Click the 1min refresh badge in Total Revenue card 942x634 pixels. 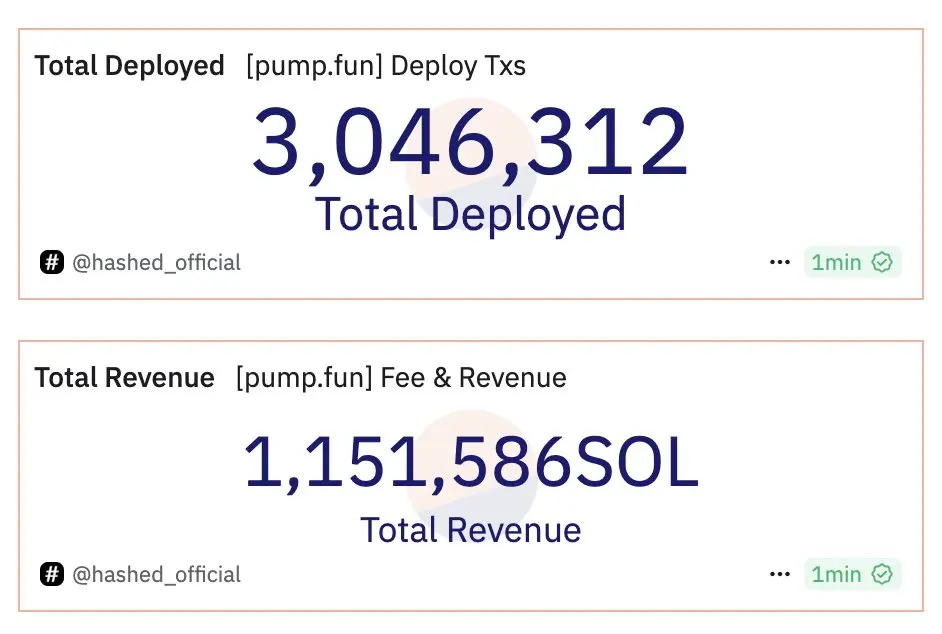tap(852, 574)
